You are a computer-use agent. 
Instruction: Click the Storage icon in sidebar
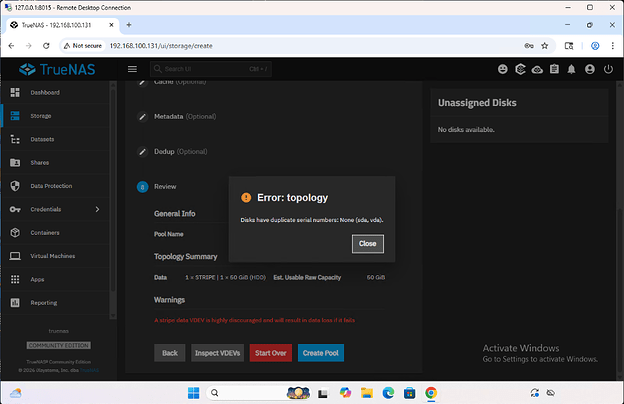coord(15,116)
